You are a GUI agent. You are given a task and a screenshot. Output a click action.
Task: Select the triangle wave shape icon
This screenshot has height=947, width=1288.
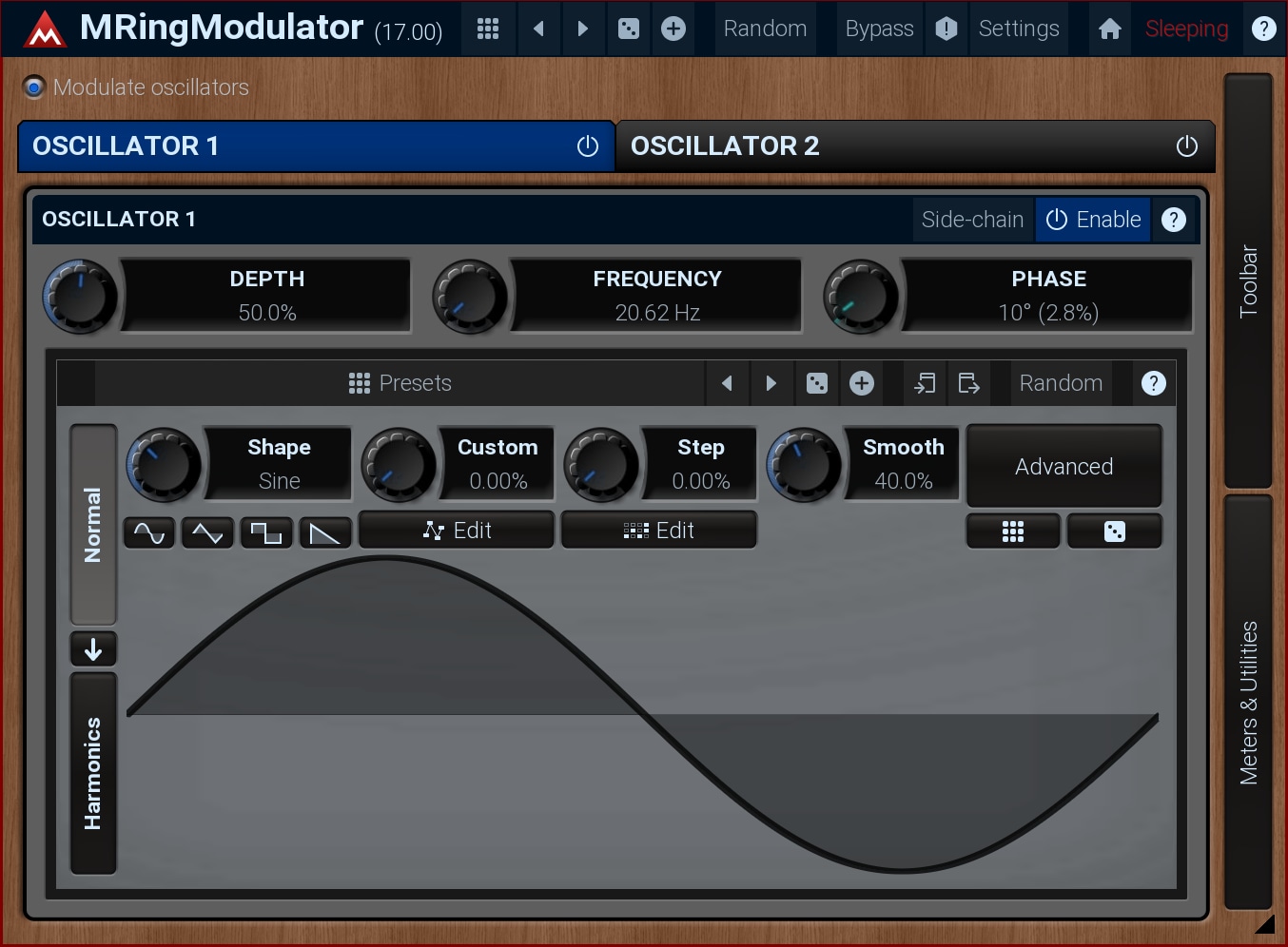click(x=207, y=533)
